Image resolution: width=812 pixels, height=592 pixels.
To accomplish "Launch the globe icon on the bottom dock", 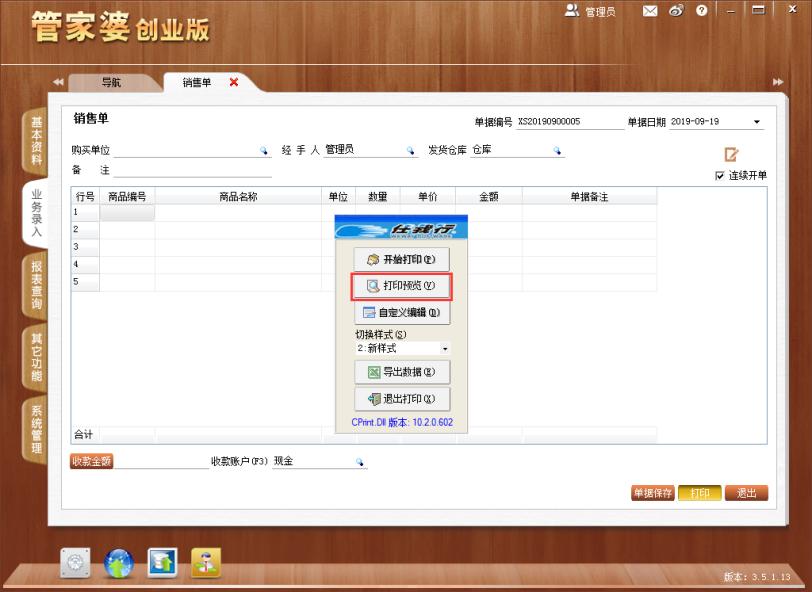I will click(x=117, y=563).
